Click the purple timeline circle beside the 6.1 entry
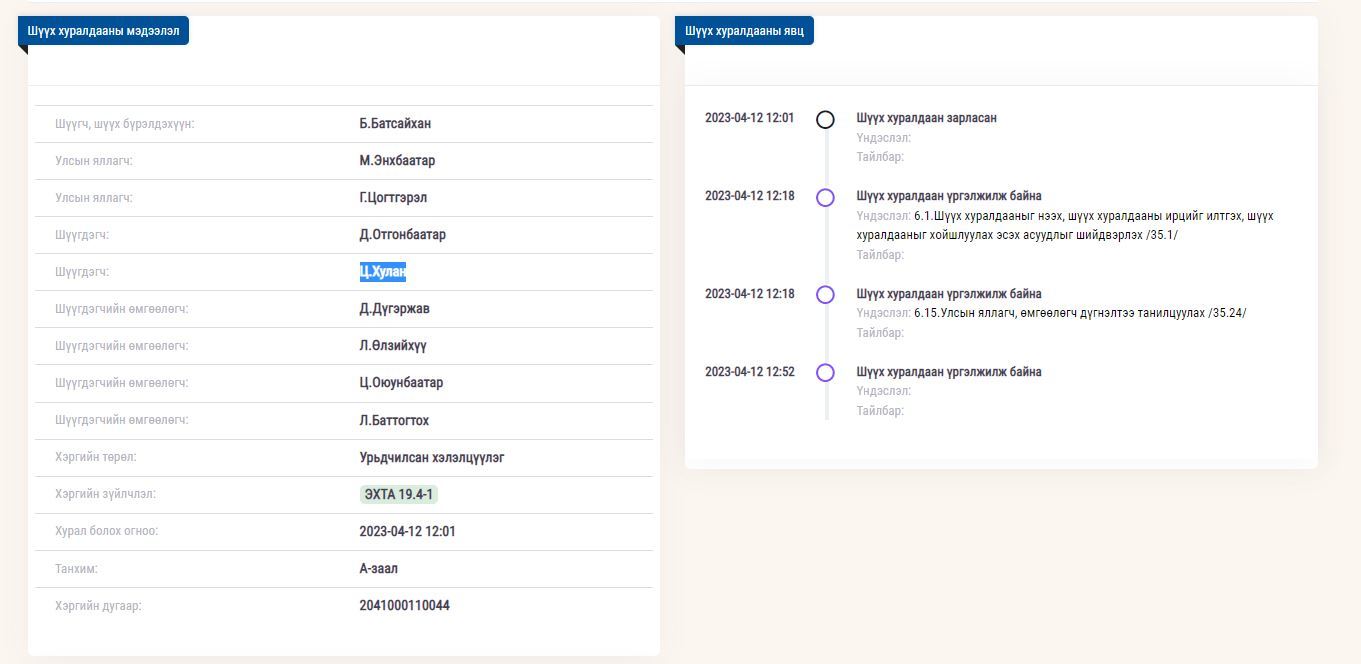Screen dimensions: 1361x664 point(825,198)
